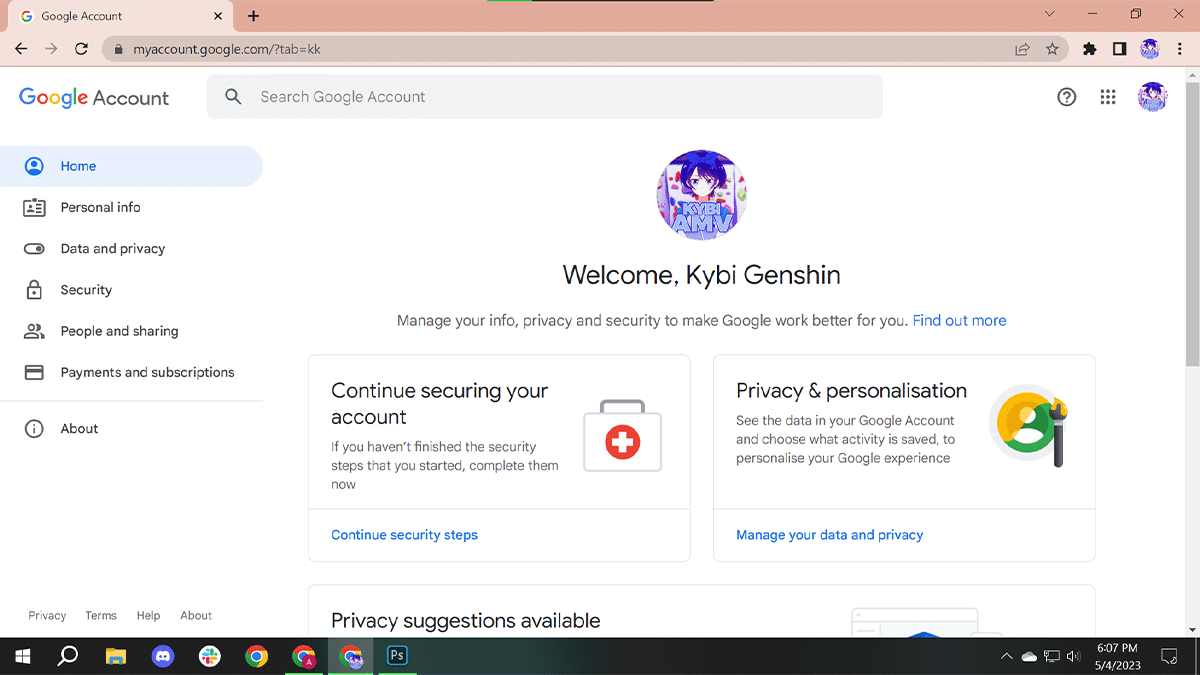Open the About footer link

point(196,616)
